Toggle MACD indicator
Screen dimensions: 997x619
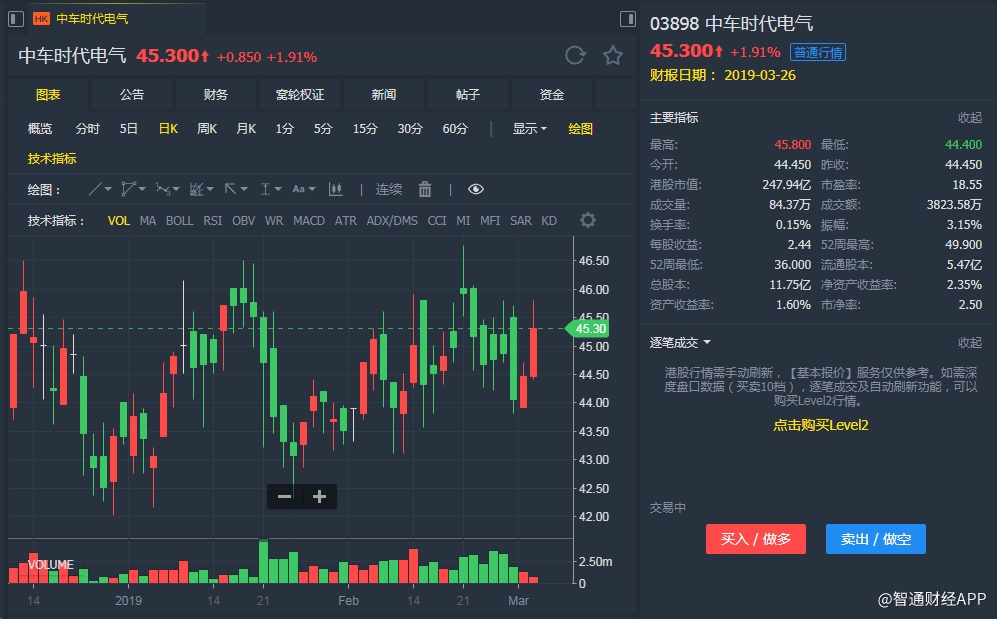[x=309, y=221]
